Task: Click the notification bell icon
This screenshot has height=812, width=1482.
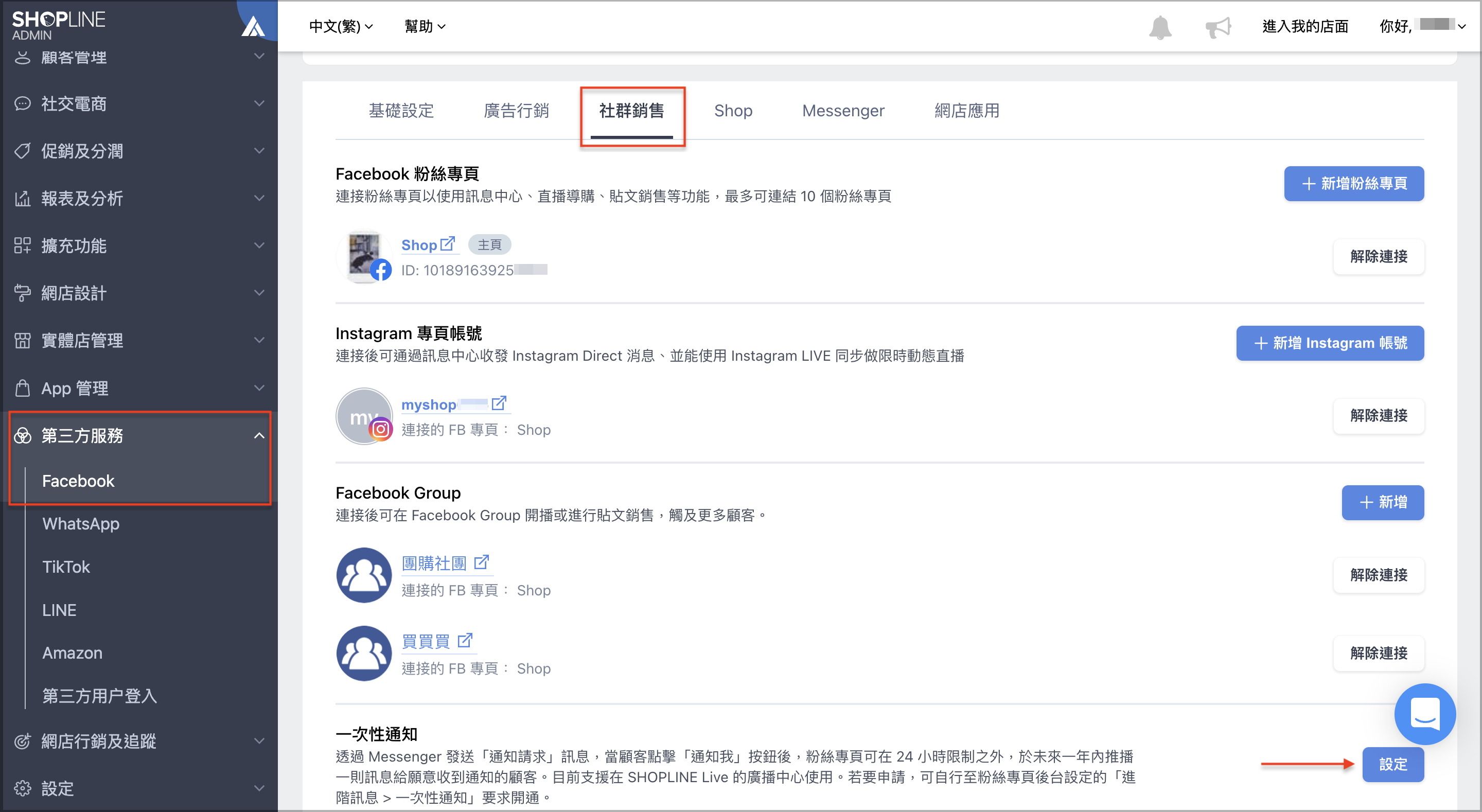Action: click(x=1160, y=27)
